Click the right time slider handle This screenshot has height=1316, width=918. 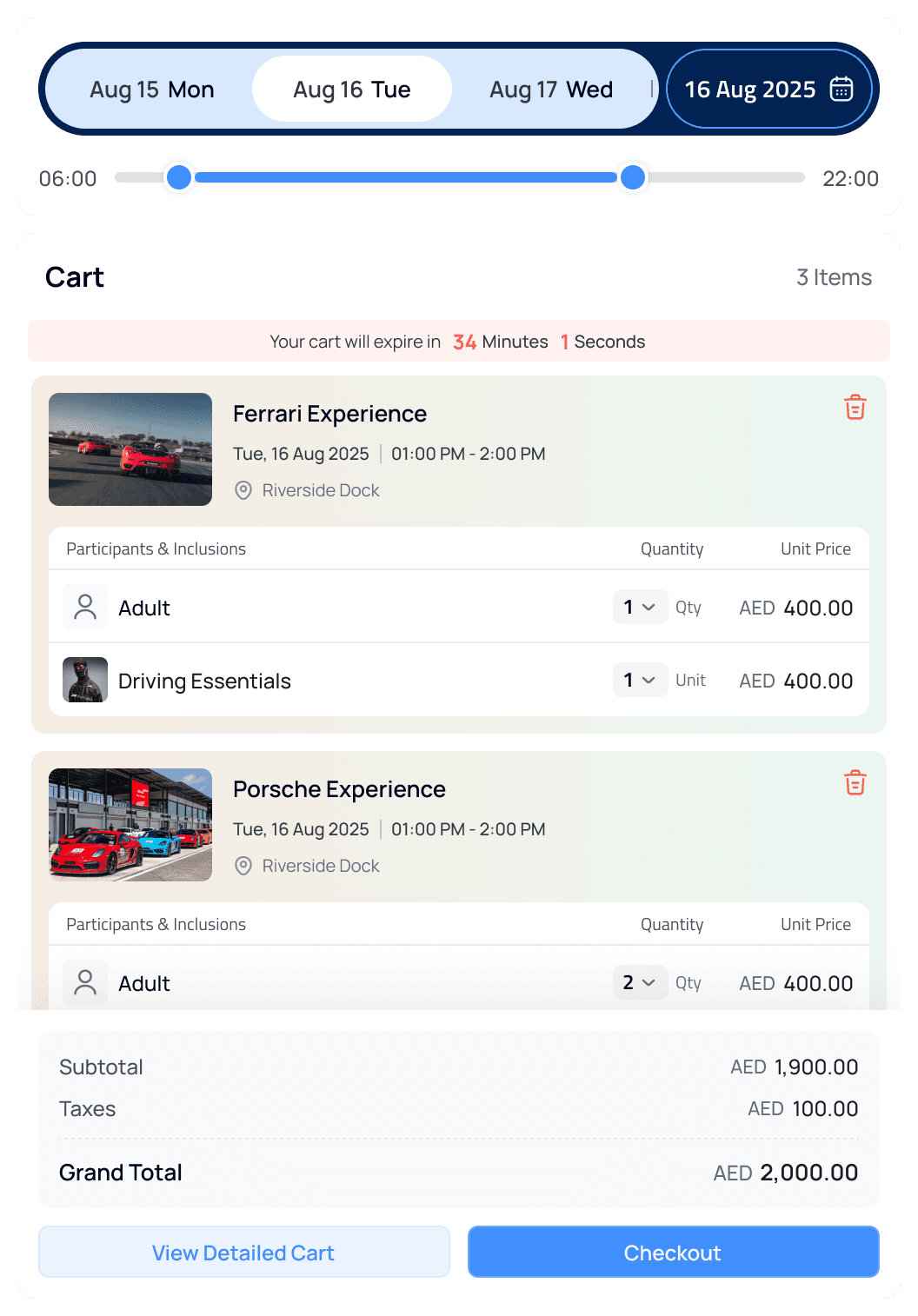[633, 177]
